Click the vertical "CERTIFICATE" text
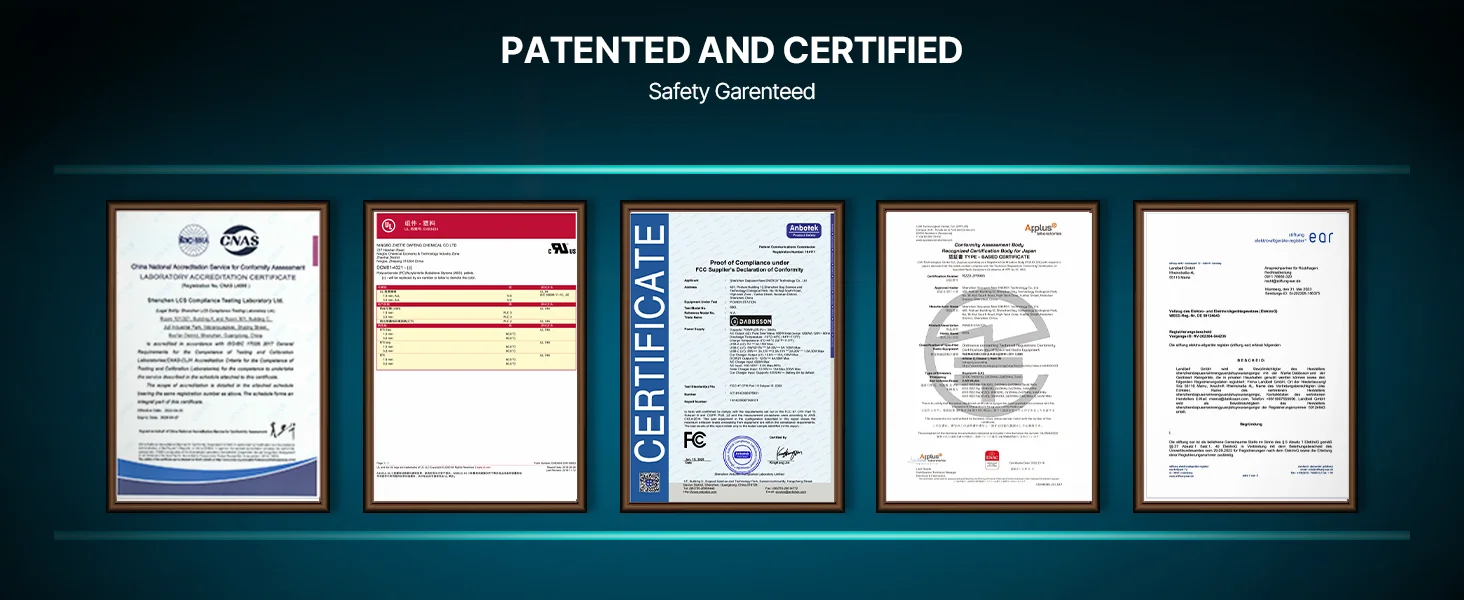Viewport: 1464px width, 600px height. click(x=650, y=345)
